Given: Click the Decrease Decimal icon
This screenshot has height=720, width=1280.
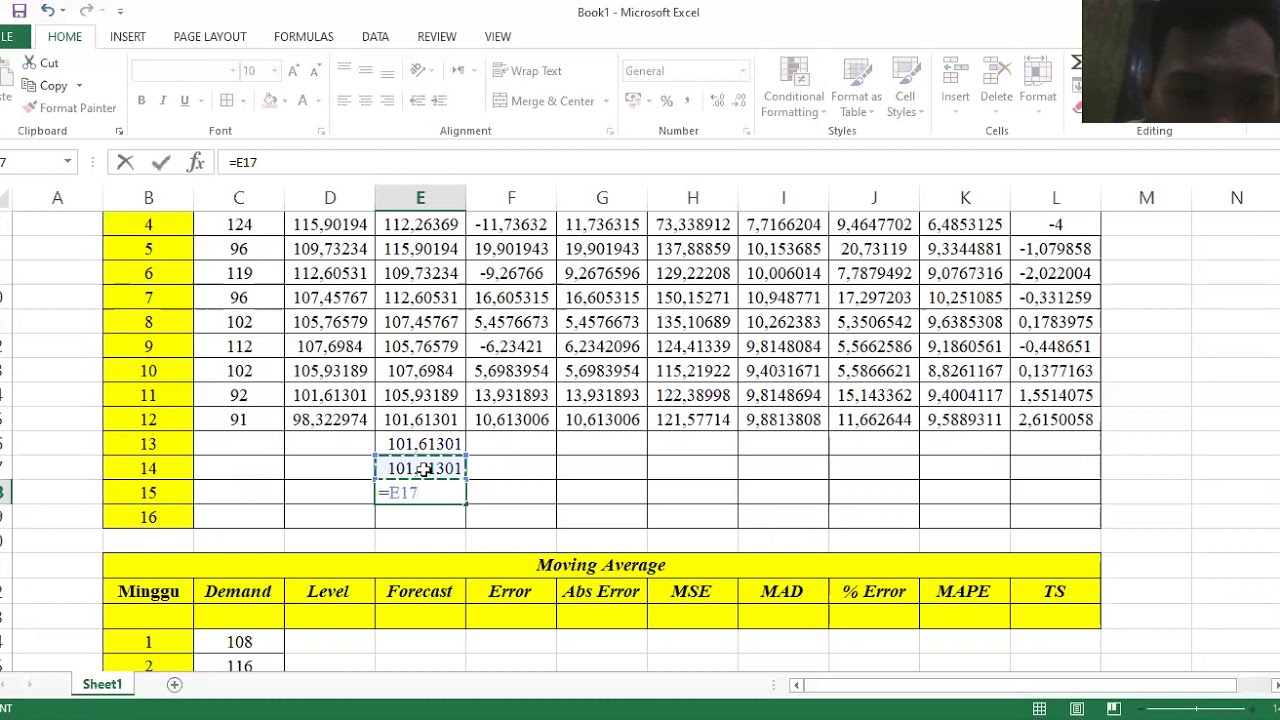Looking at the screenshot, I should tap(741, 101).
